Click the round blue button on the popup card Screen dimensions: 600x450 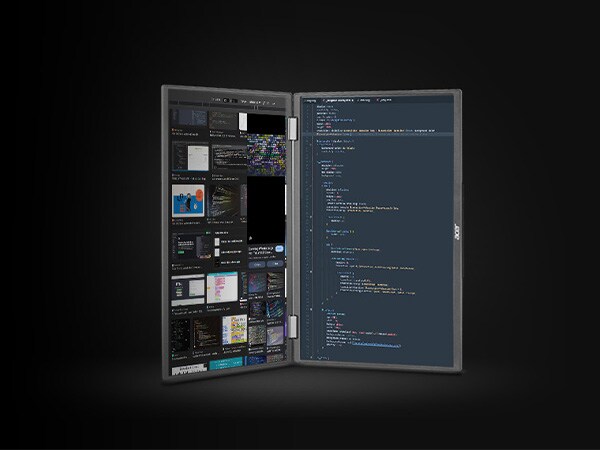point(279,249)
